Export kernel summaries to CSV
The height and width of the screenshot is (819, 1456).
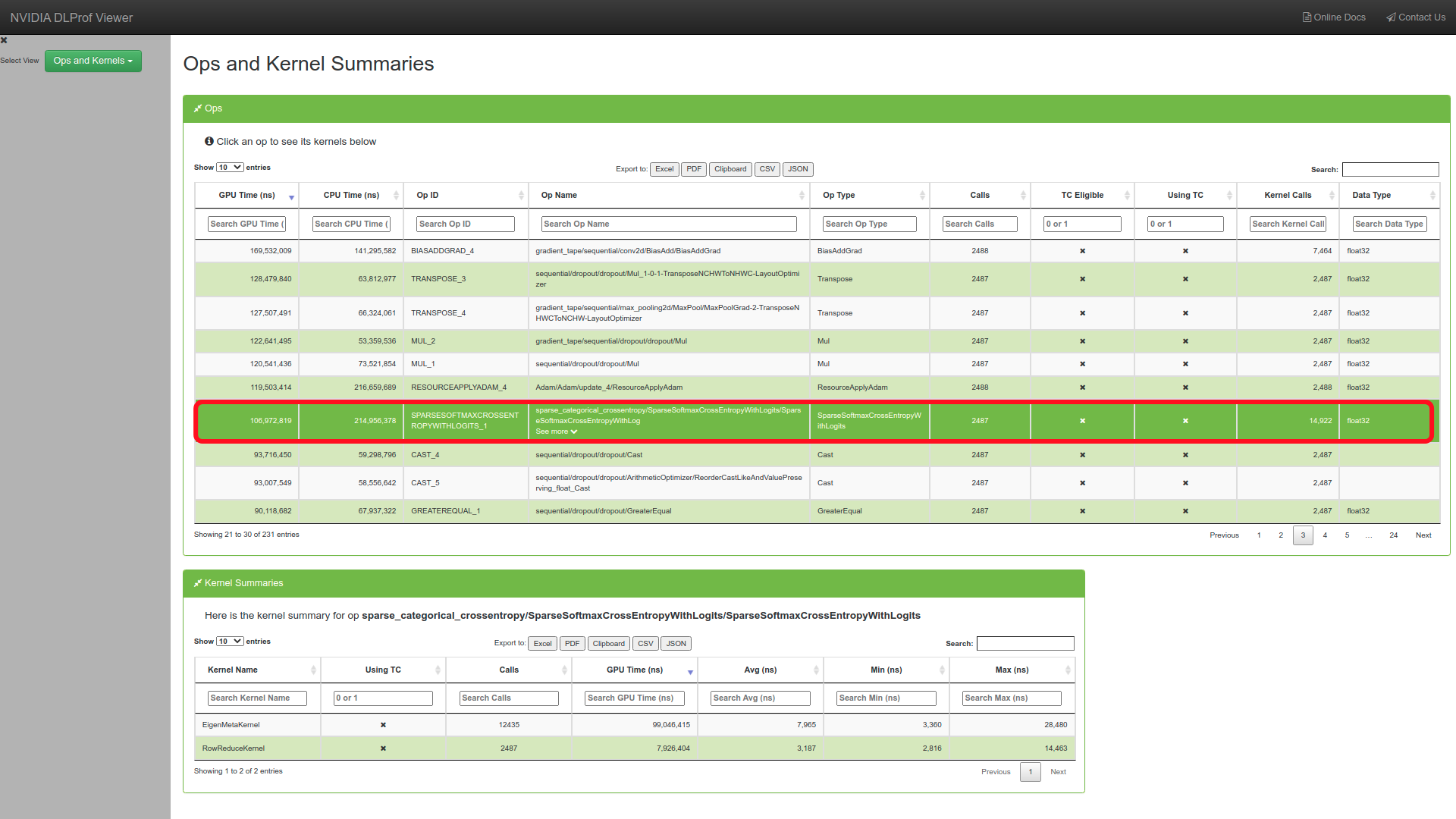(x=645, y=644)
